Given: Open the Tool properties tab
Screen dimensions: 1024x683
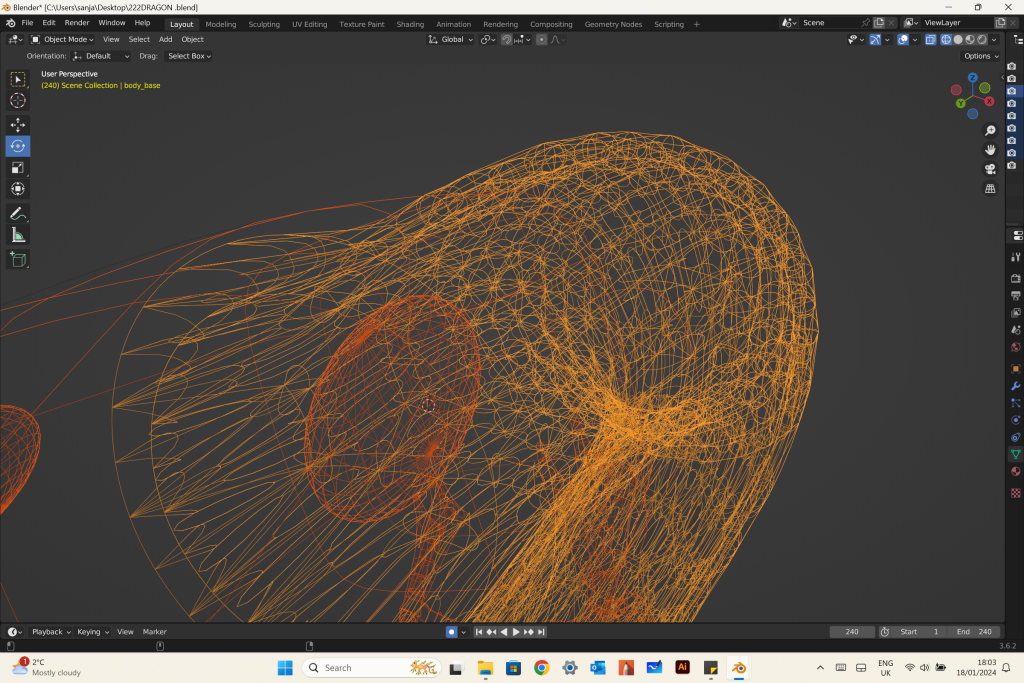Looking at the screenshot, I should (1016, 257).
